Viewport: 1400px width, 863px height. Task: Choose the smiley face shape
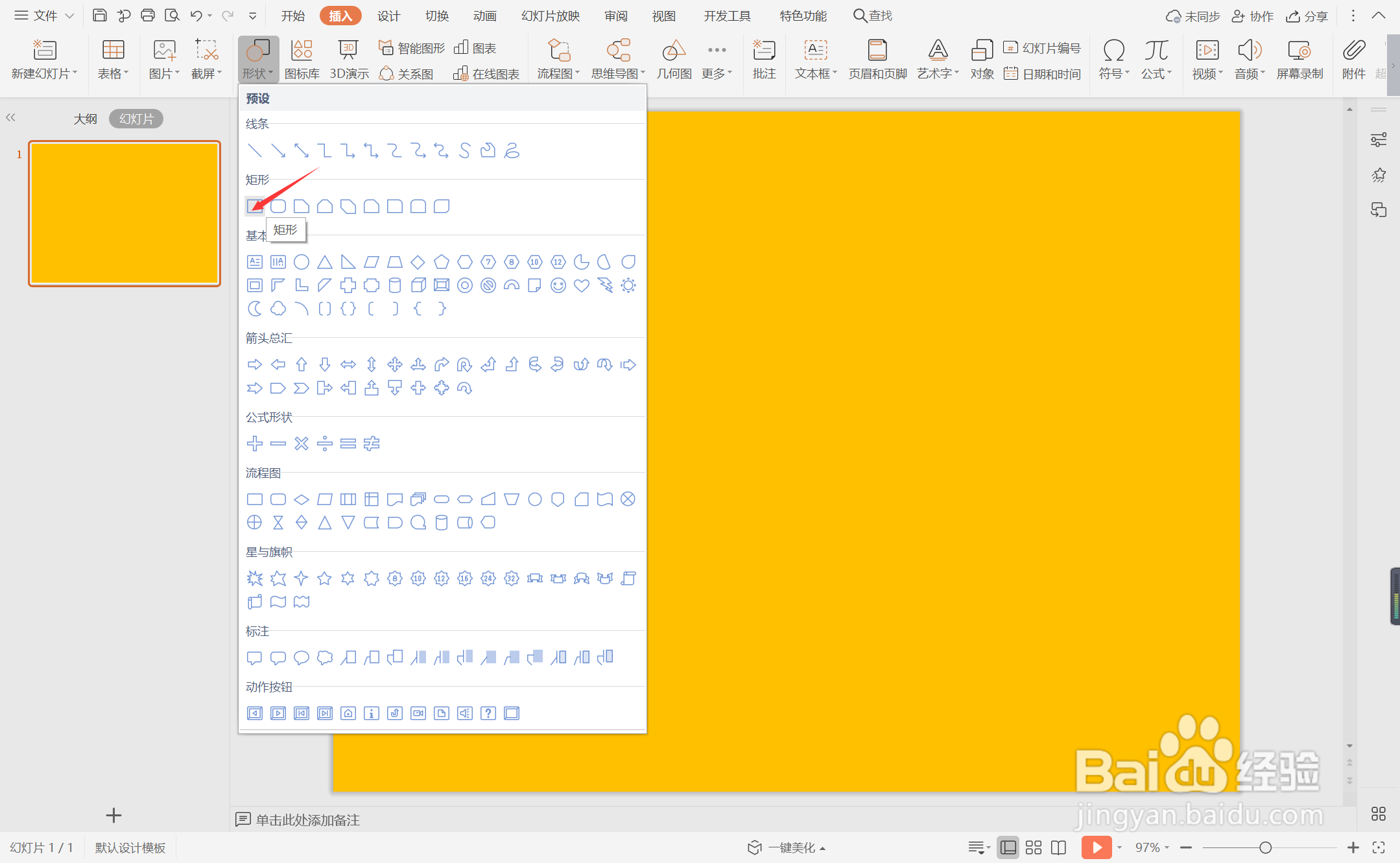(x=558, y=285)
